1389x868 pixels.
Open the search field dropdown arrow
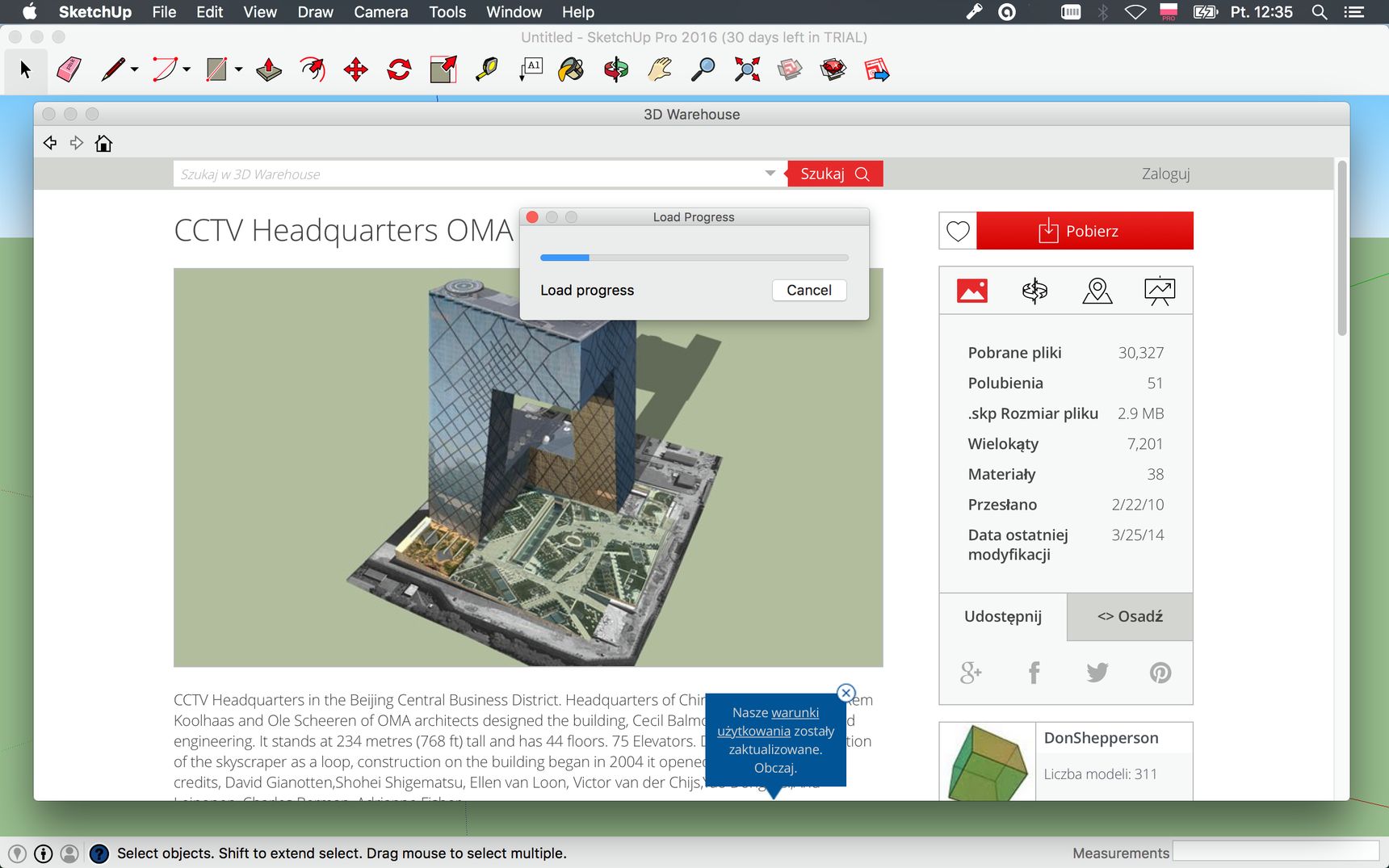point(770,174)
